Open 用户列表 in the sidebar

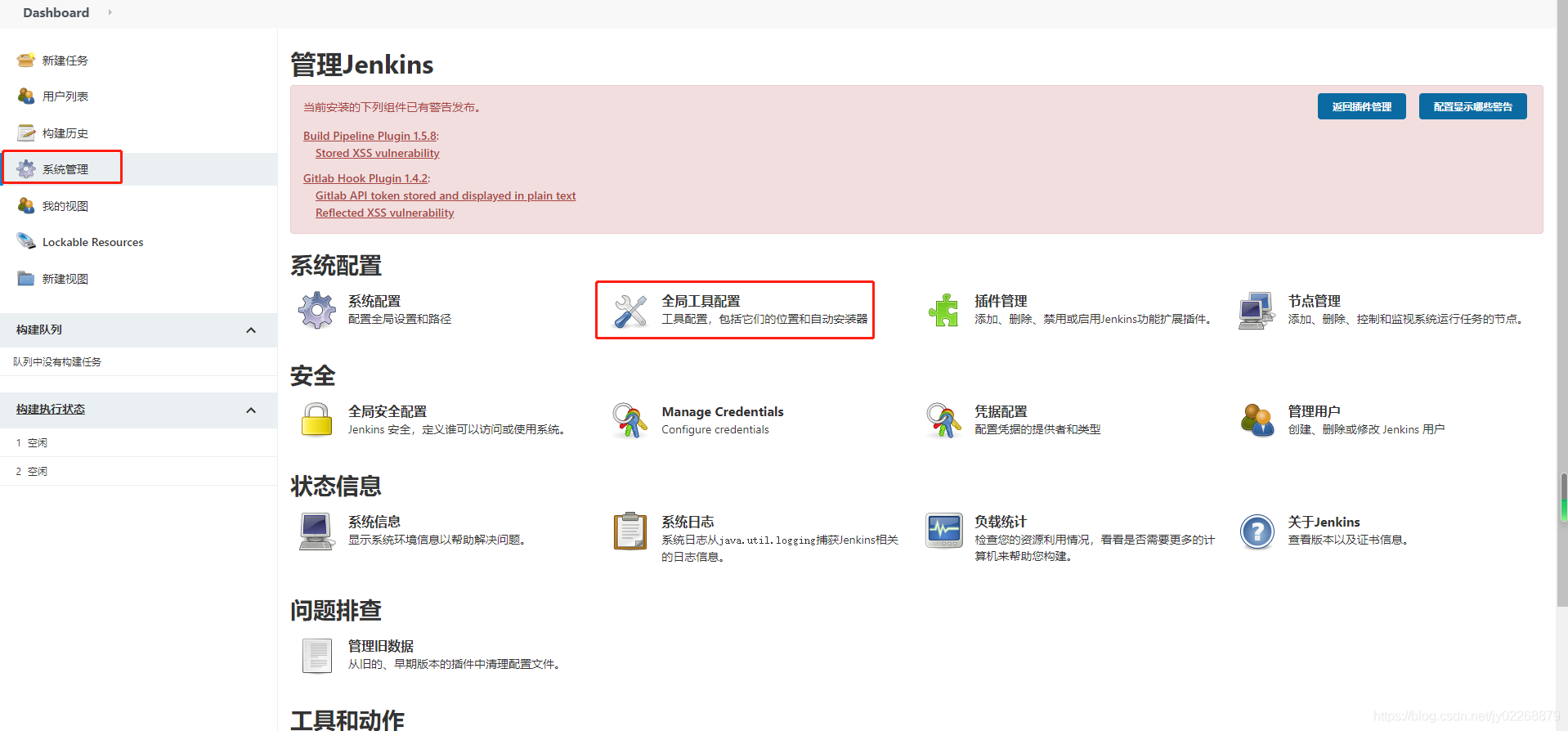point(65,96)
